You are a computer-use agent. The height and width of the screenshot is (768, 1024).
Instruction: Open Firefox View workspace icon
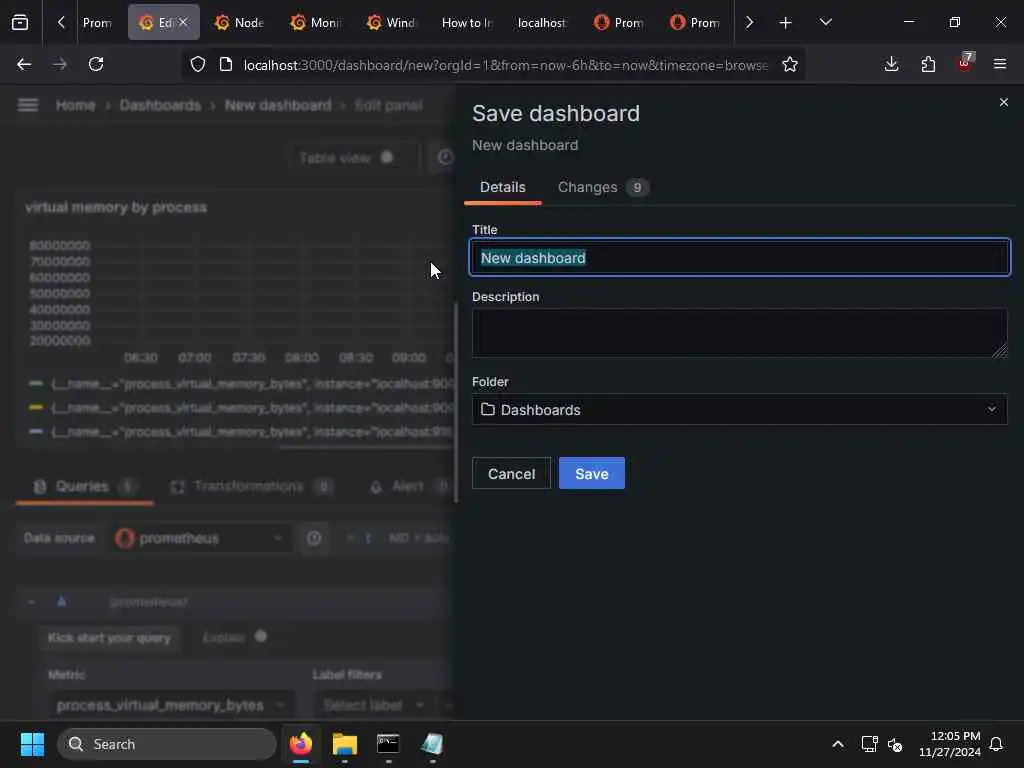point(20,23)
